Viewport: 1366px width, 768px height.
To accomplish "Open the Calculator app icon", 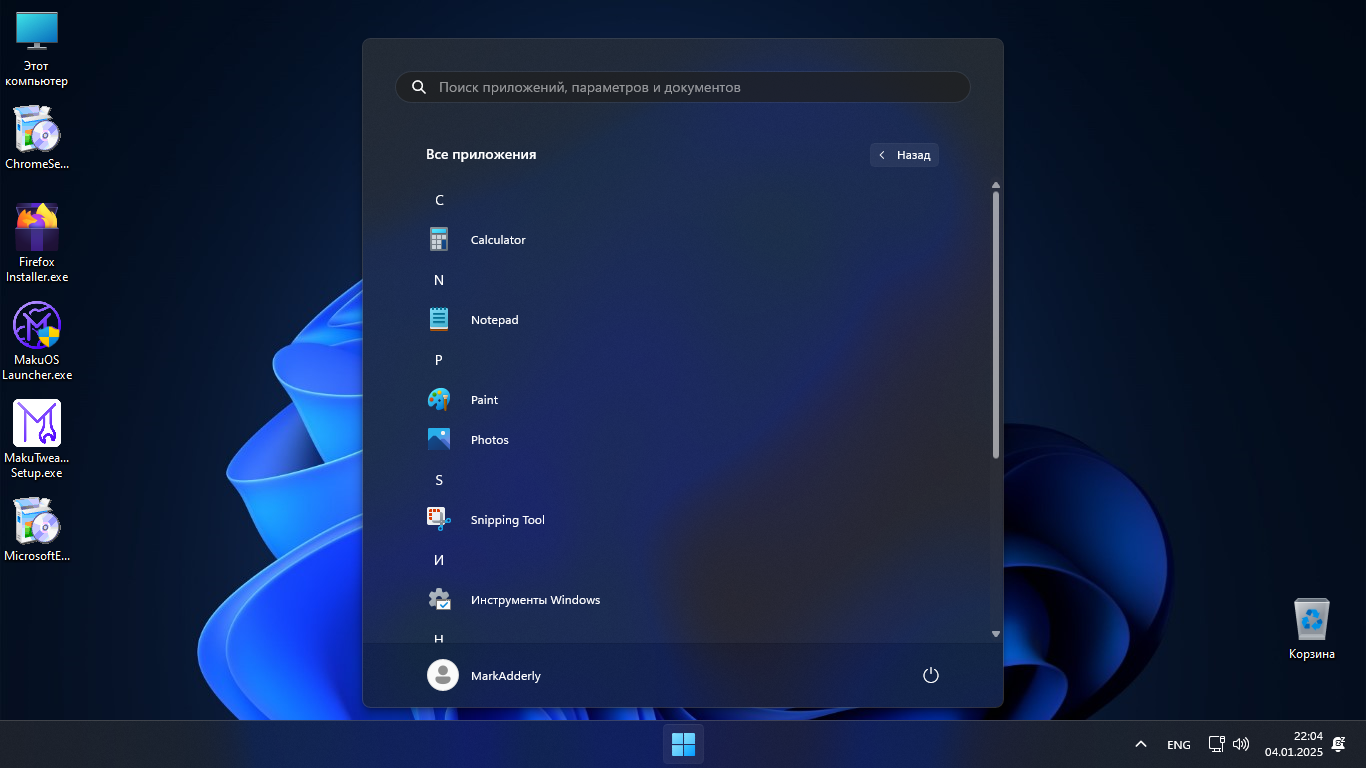I will click(438, 240).
